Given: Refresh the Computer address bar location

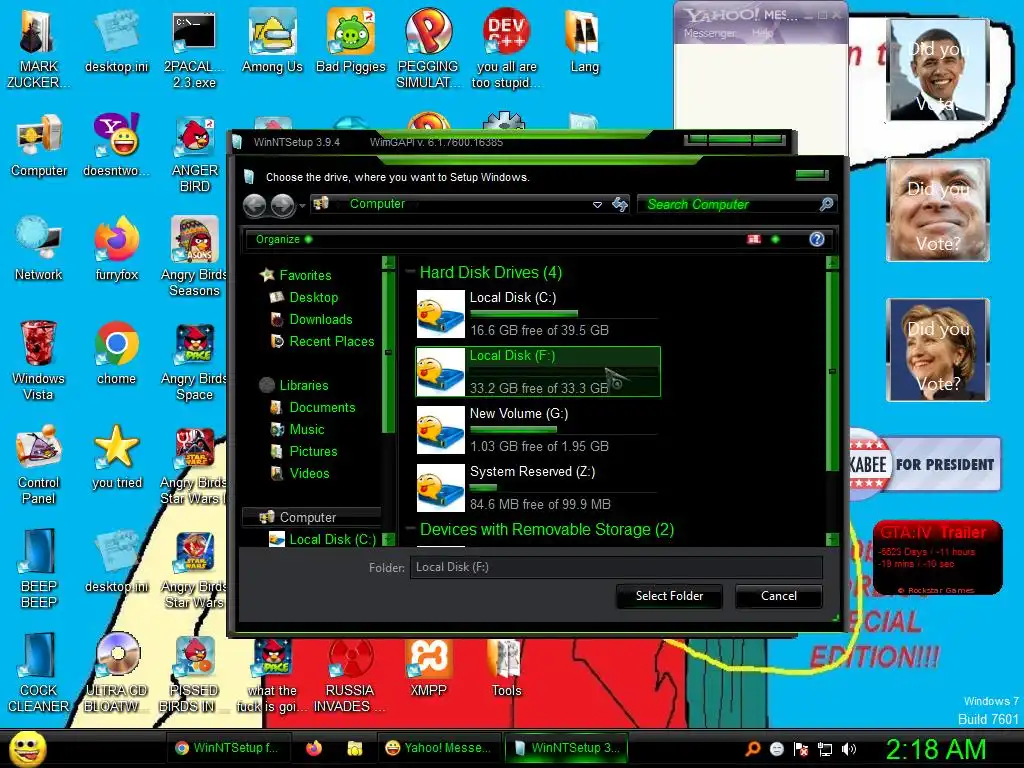Looking at the screenshot, I should click(x=620, y=204).
